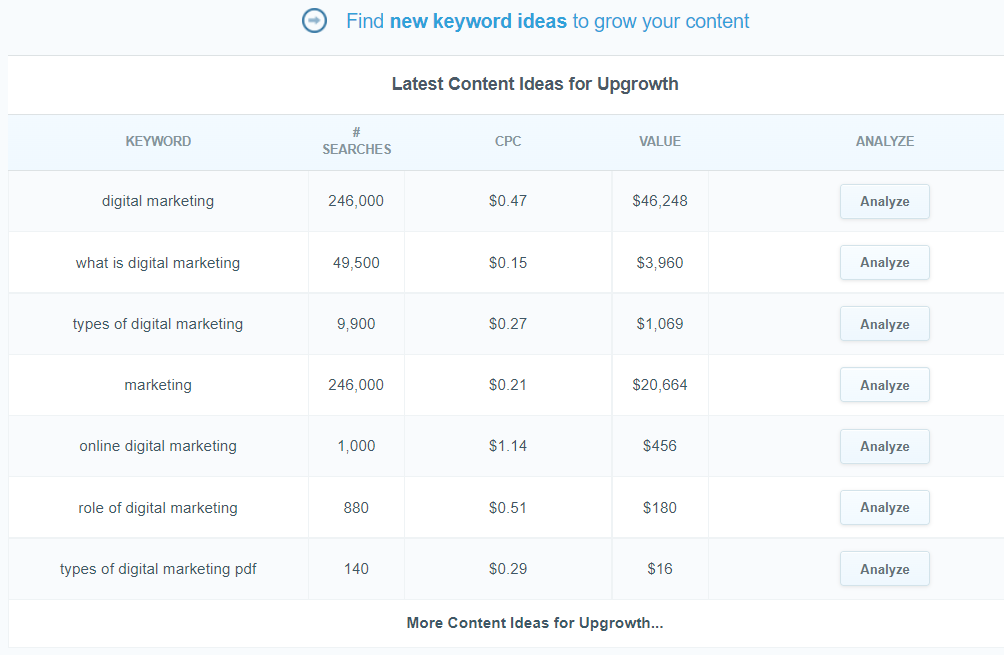Click the $0.21 CPC value
The height and width of the screenshot is (655, 1004).
(x=508, y=385)
